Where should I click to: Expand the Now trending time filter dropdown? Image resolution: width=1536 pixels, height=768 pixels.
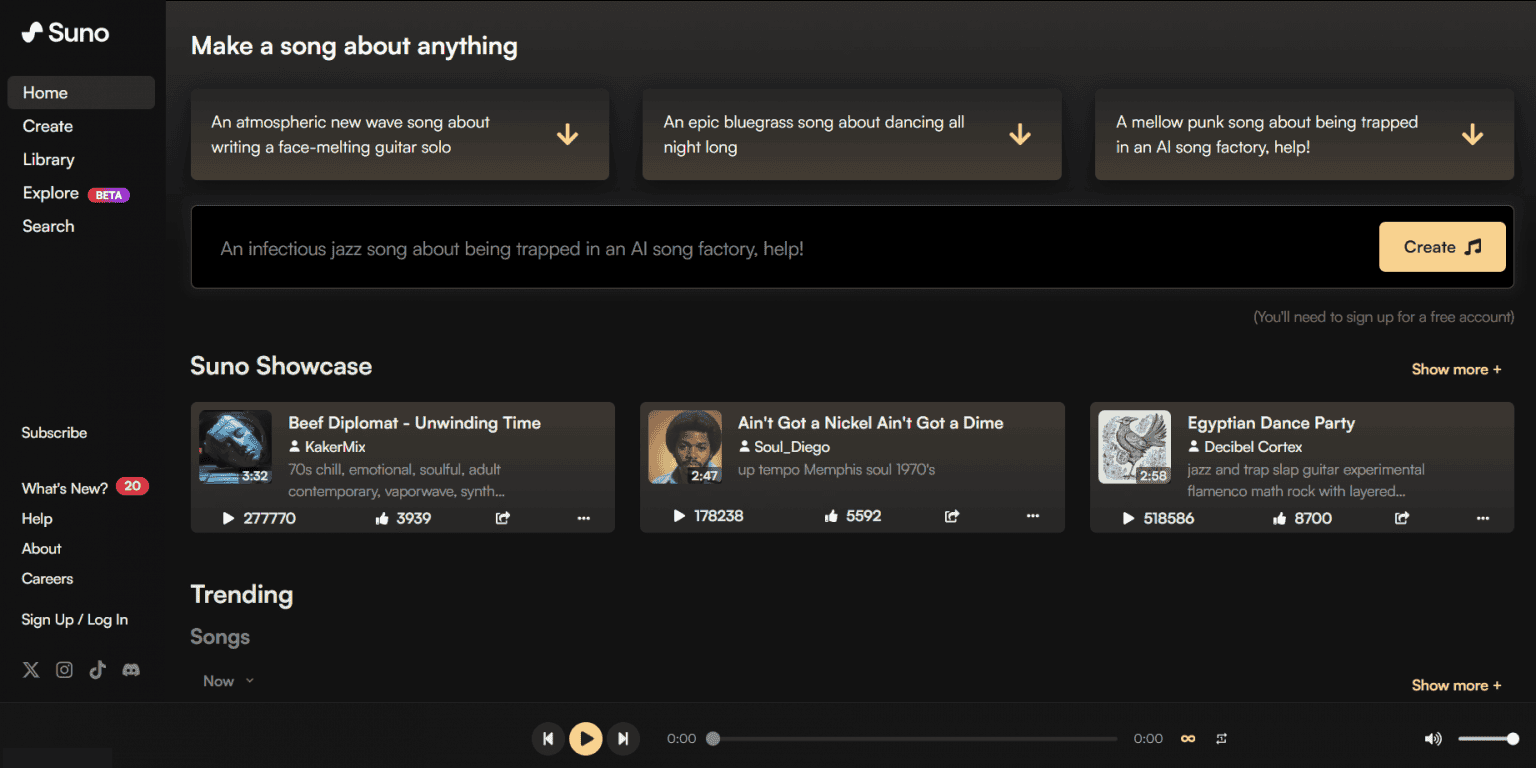pyautogui.click(x=228, y=681)
